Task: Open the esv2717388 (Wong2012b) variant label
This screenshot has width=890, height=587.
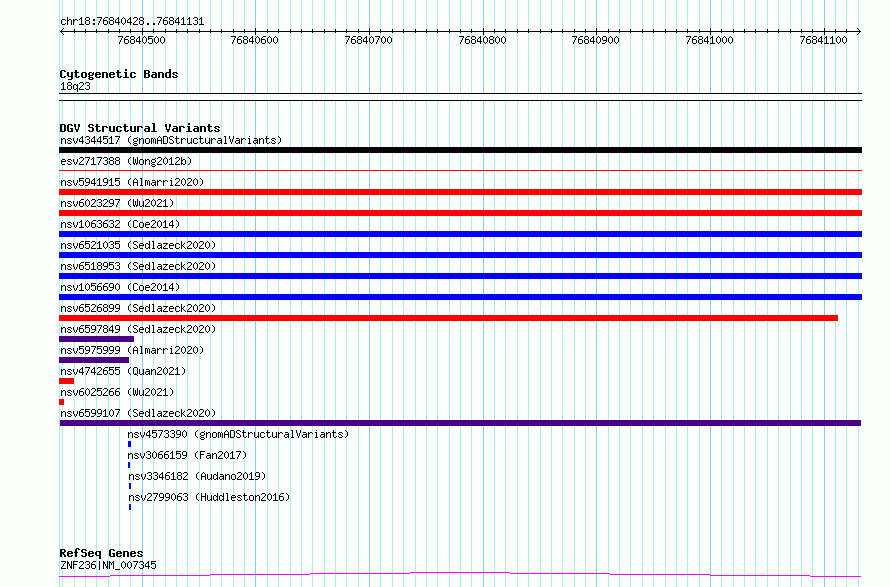Action: [x=126, y=161]
